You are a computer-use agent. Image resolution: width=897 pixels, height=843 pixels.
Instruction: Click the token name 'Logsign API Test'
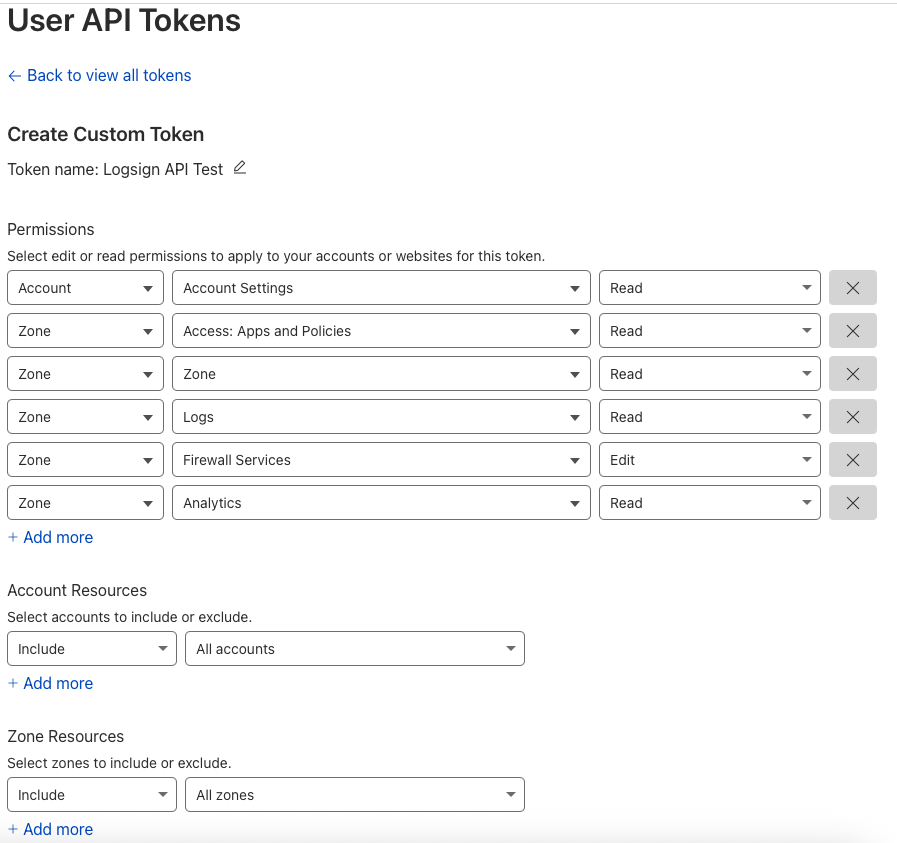(163, 169)
